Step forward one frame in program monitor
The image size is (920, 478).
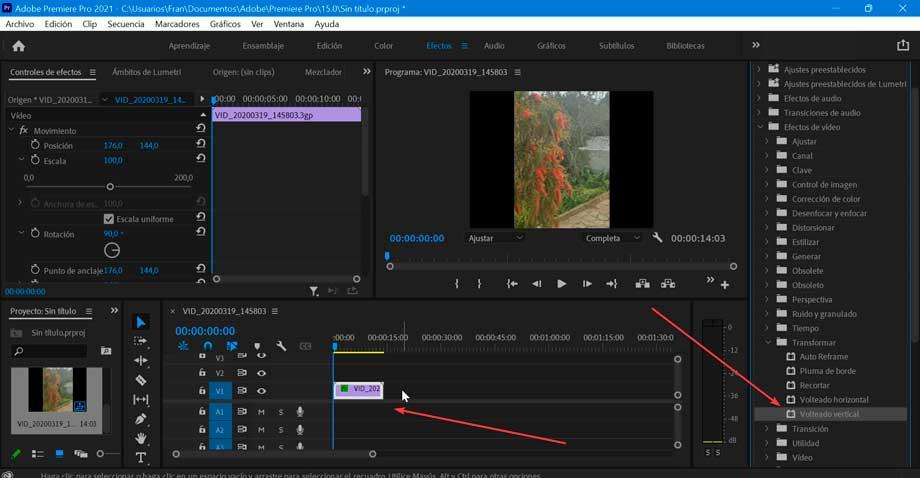click(587, 284)
